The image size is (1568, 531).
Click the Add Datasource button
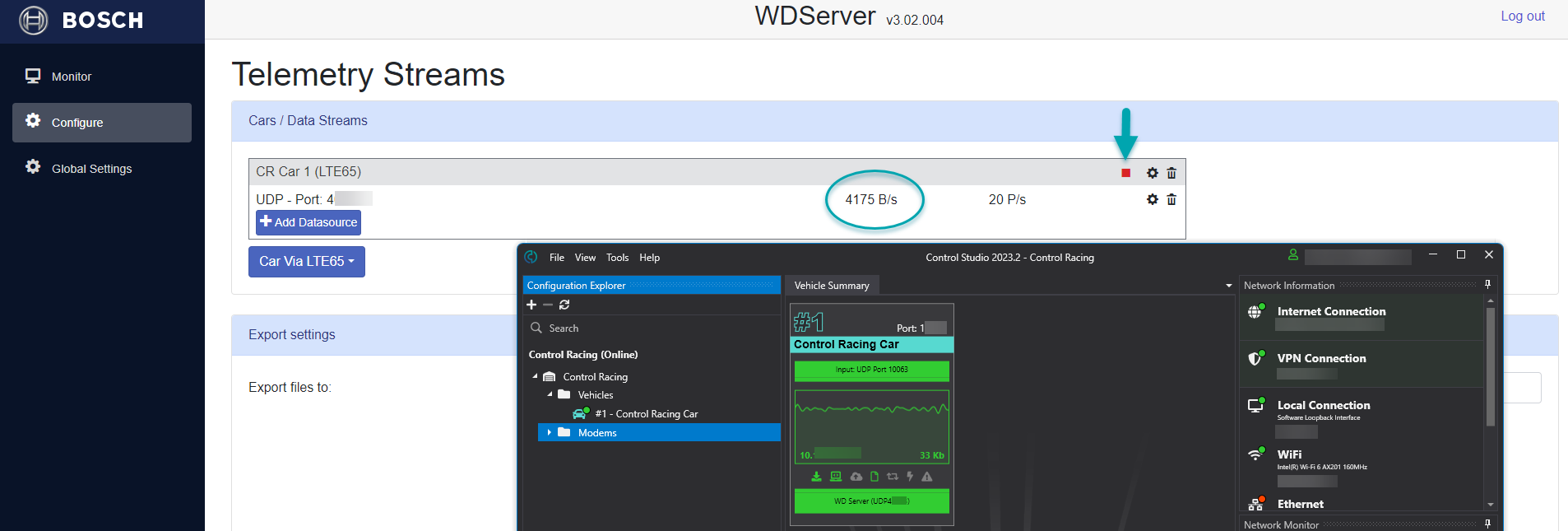click(308, 222)
